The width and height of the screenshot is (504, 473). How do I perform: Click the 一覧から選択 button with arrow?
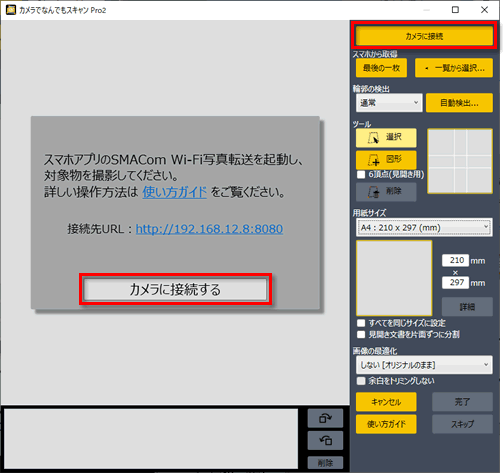[454, 68]
